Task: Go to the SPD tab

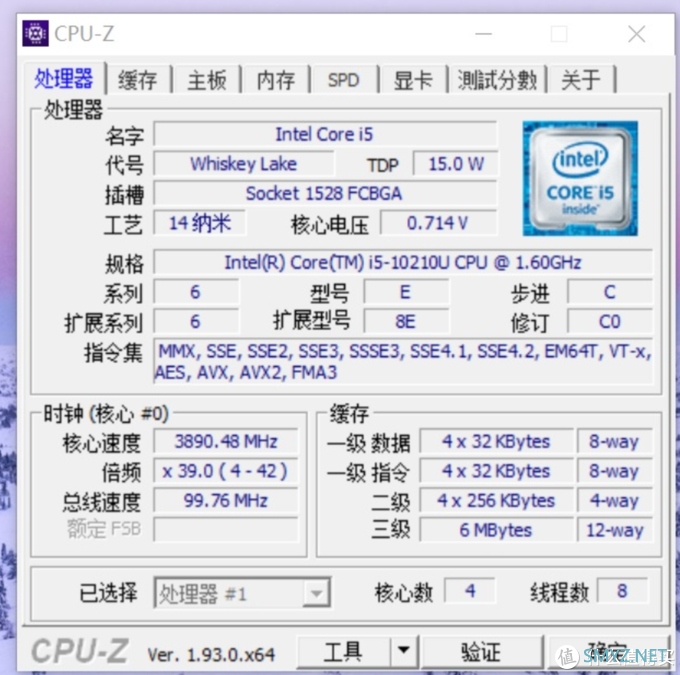Action: tap(343, 80)
